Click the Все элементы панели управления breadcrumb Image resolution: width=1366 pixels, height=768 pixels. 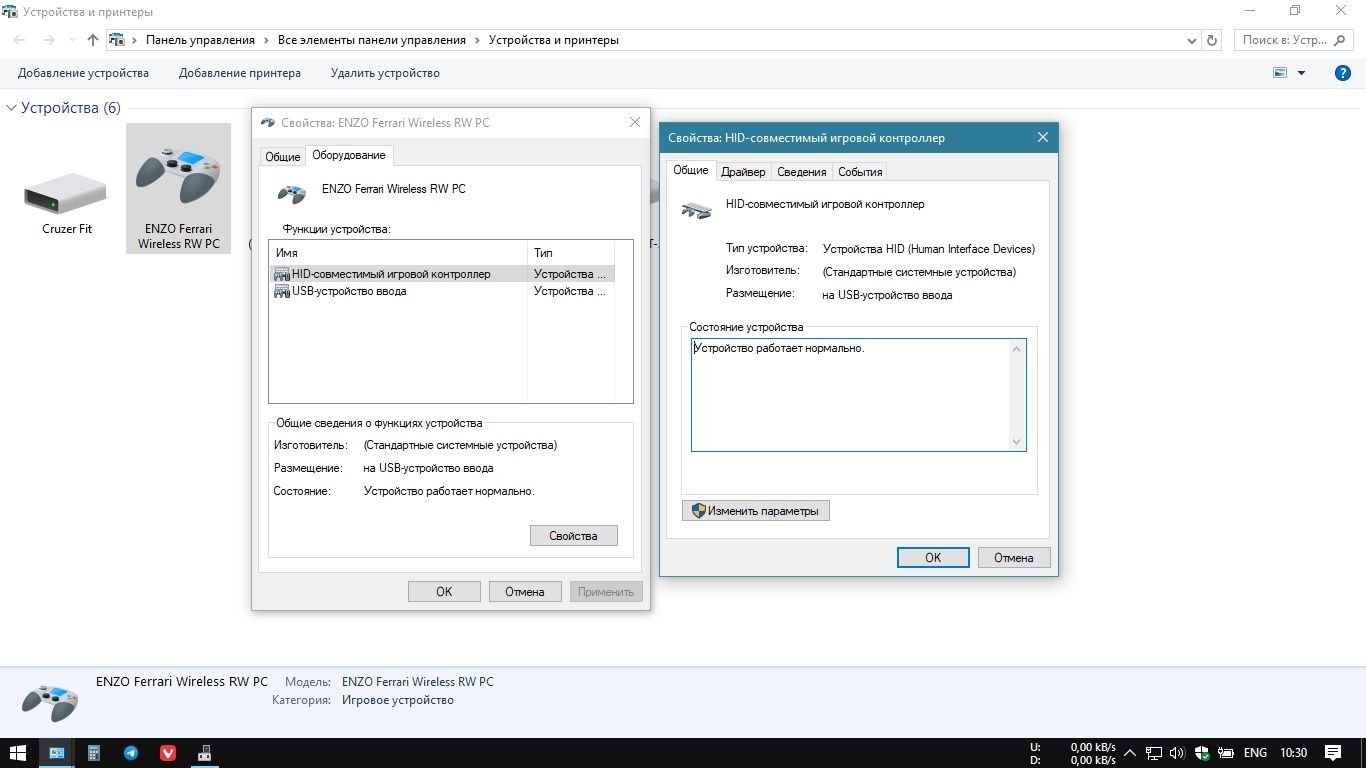tap(372, 40)
